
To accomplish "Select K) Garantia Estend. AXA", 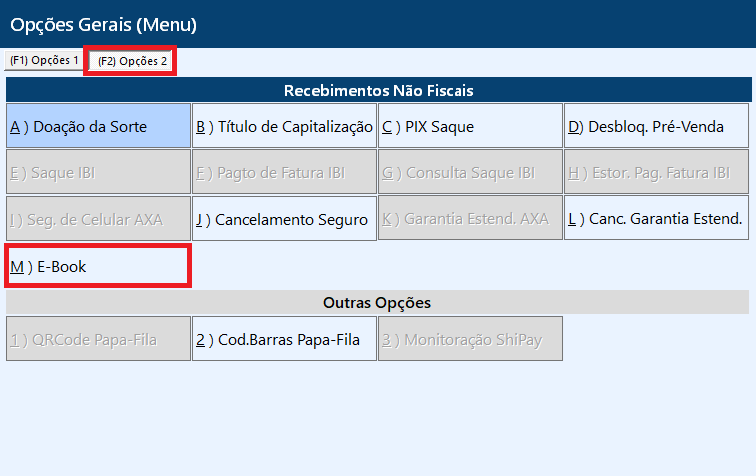I will tap(471, 218).
